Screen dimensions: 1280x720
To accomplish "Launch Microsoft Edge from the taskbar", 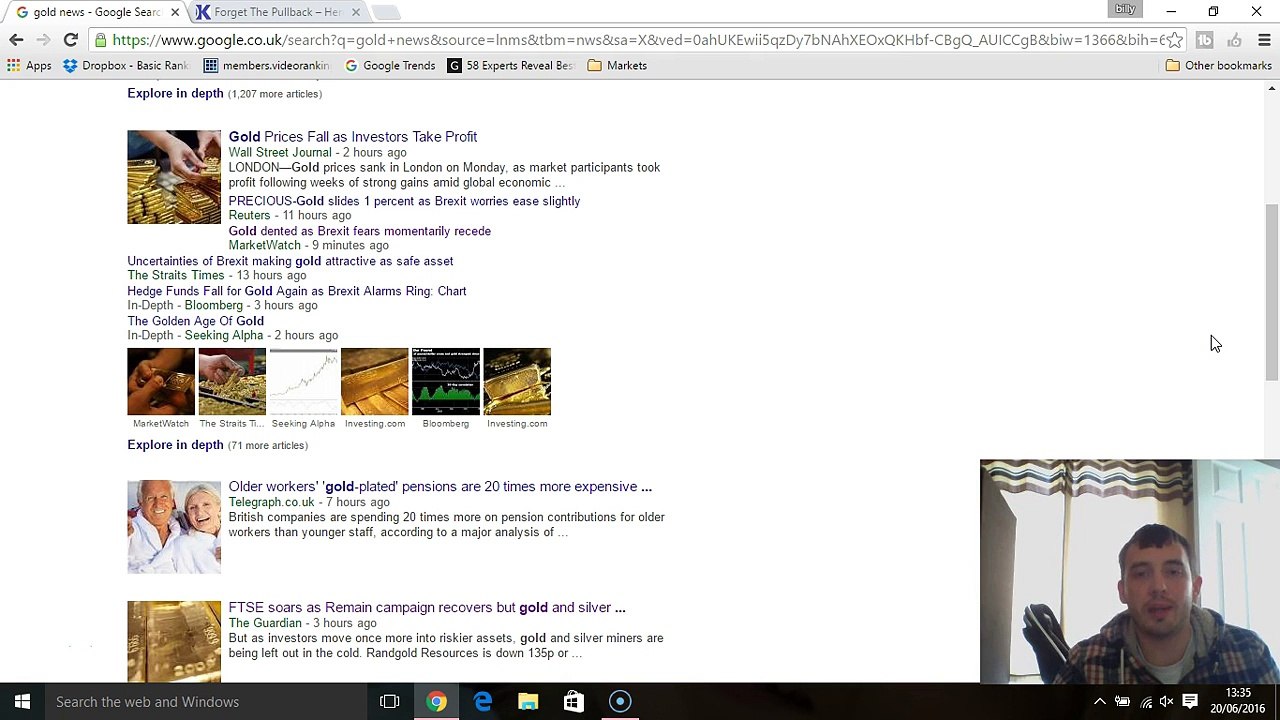I will (x=482, y=702).
